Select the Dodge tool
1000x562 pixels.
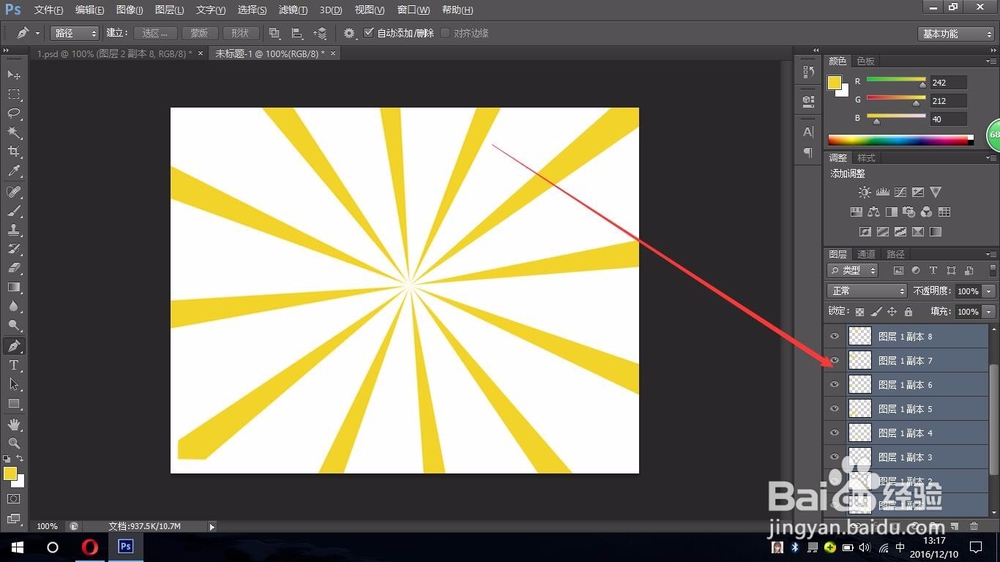click(13, 325)
